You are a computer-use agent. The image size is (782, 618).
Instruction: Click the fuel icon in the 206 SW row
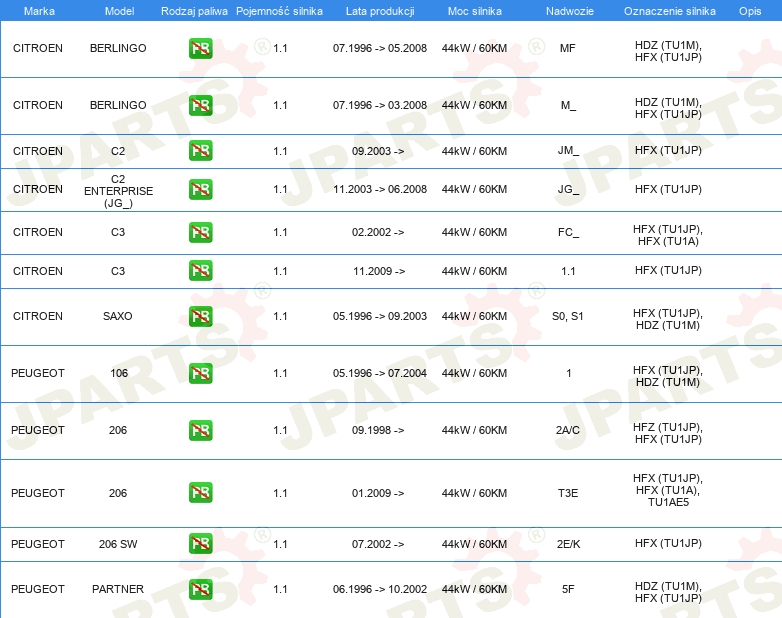tap(200, 544)
